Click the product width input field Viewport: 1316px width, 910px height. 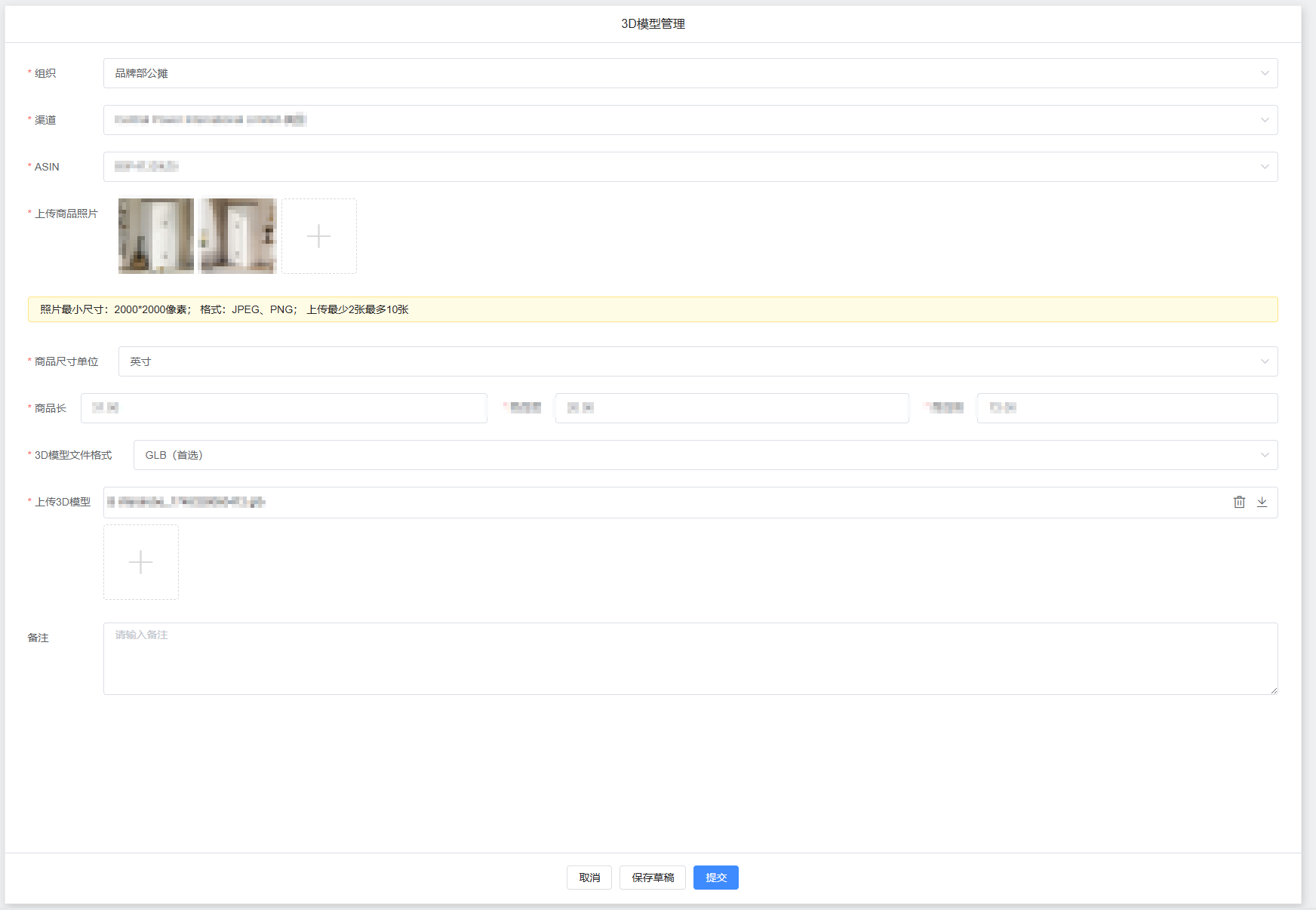coord(731,408)
